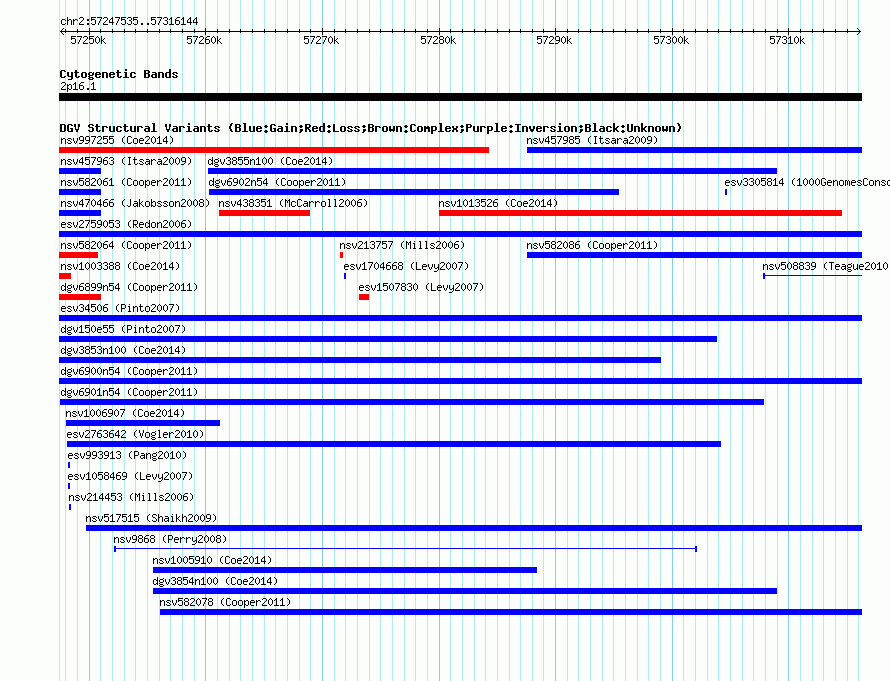Image resolution: width=890 pixels, height=681 pixels.
Task: Open esv34506 (Pinto2007) variant label
Action: [x=120, y=308]
